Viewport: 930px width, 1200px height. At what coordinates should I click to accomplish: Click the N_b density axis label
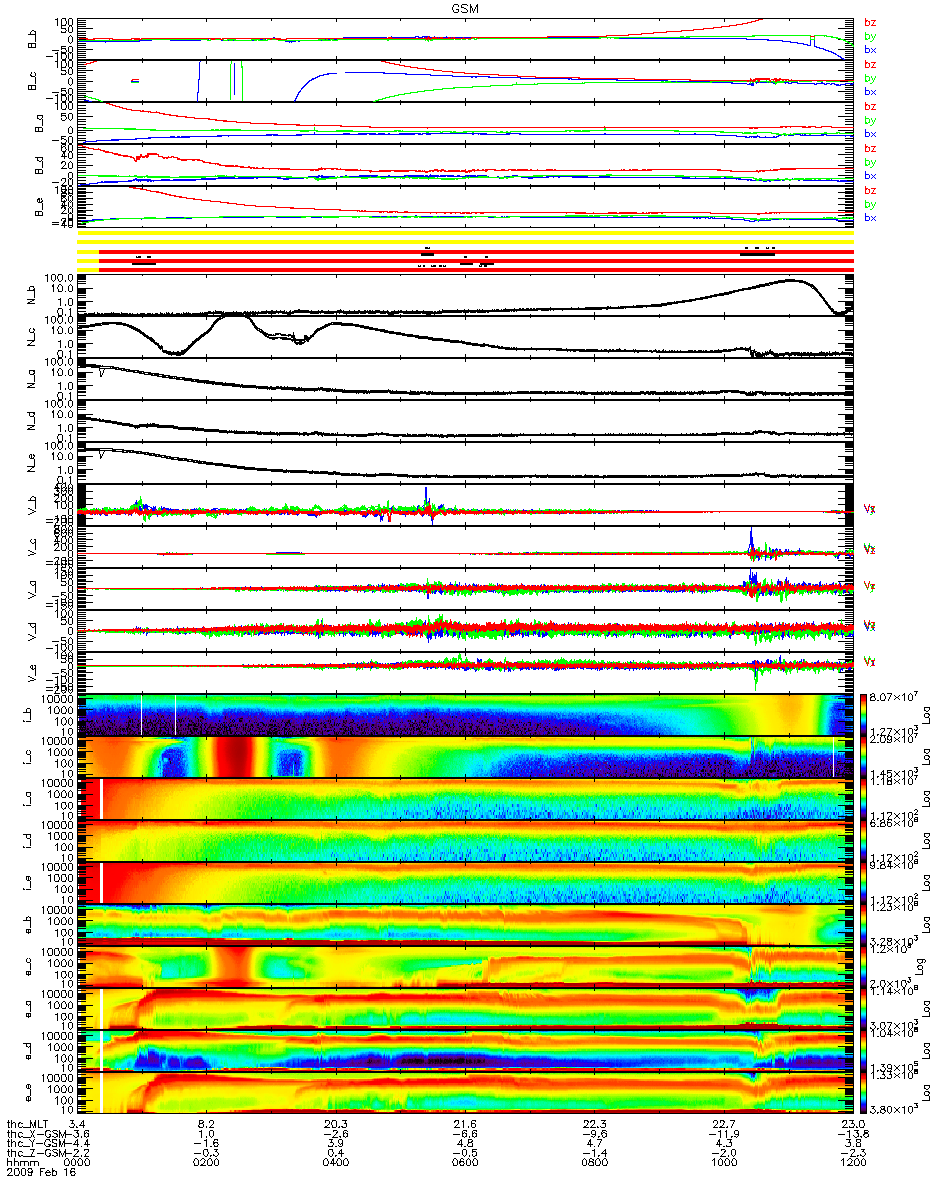(x=30, y=296)
